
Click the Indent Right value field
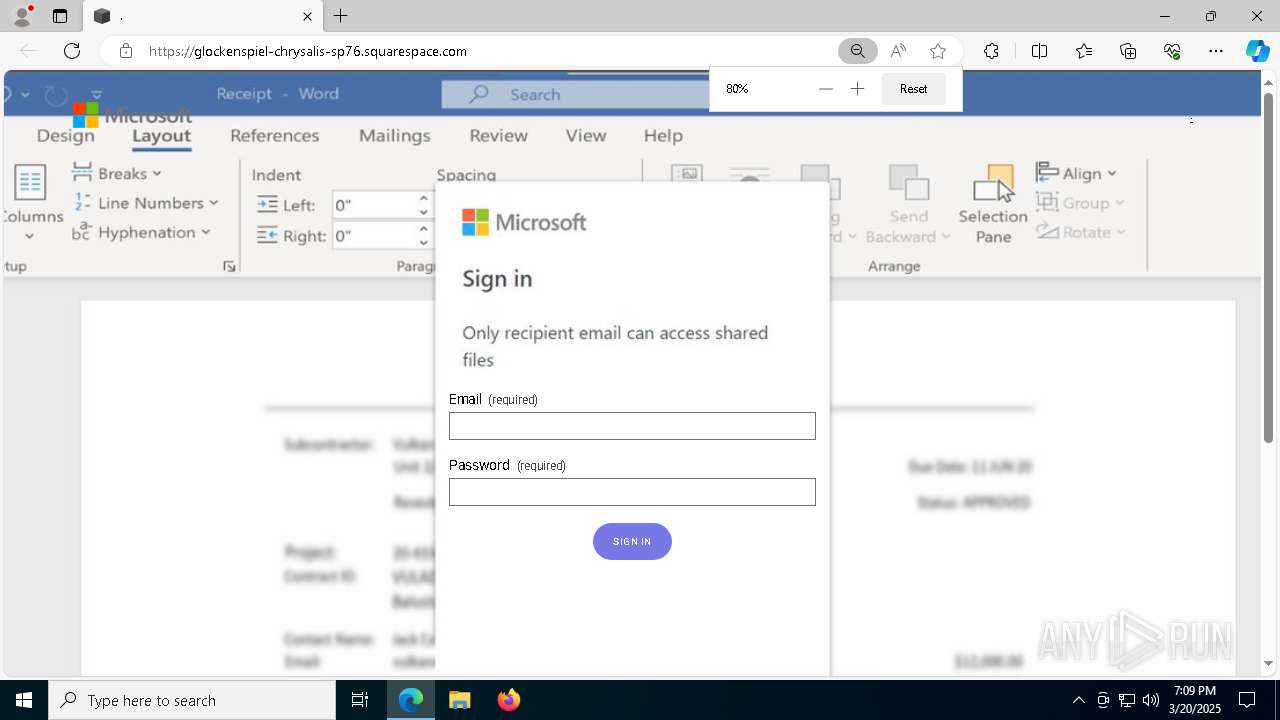coord(372,236)
